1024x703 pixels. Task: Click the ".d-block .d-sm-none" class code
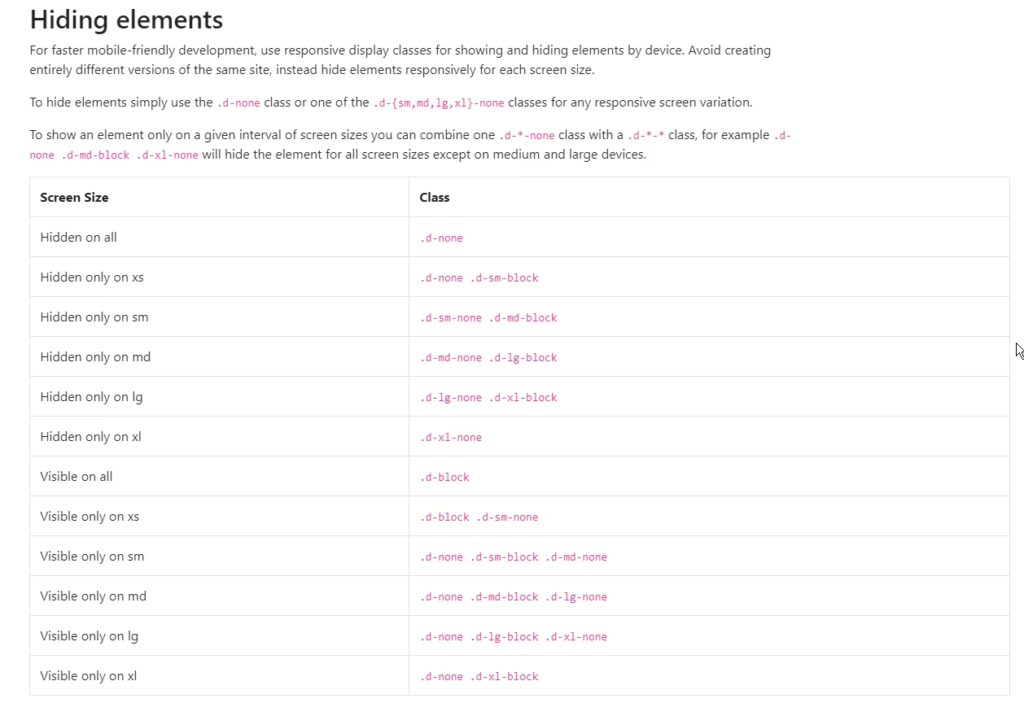(478, 517)
